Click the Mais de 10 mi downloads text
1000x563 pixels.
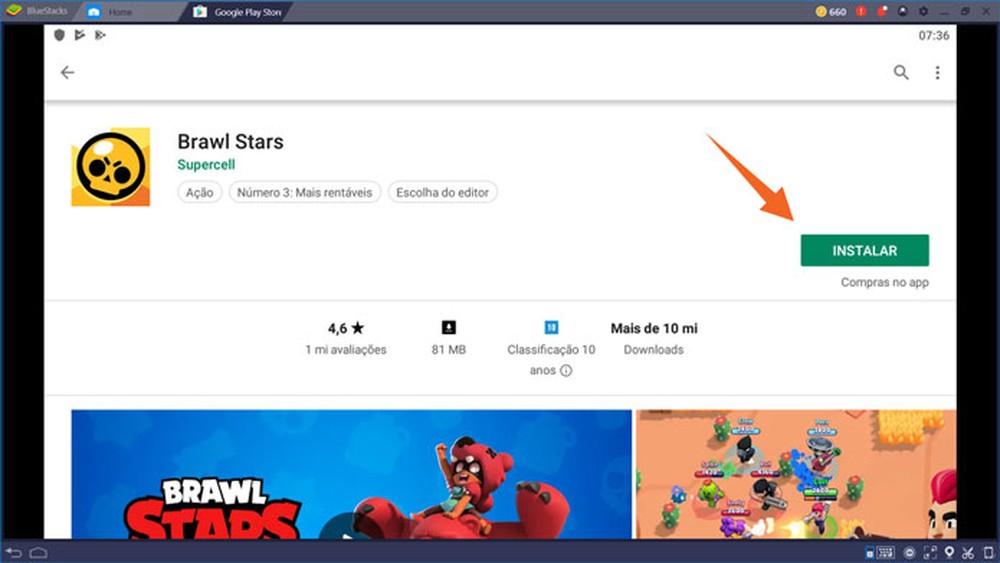(654, 328)
